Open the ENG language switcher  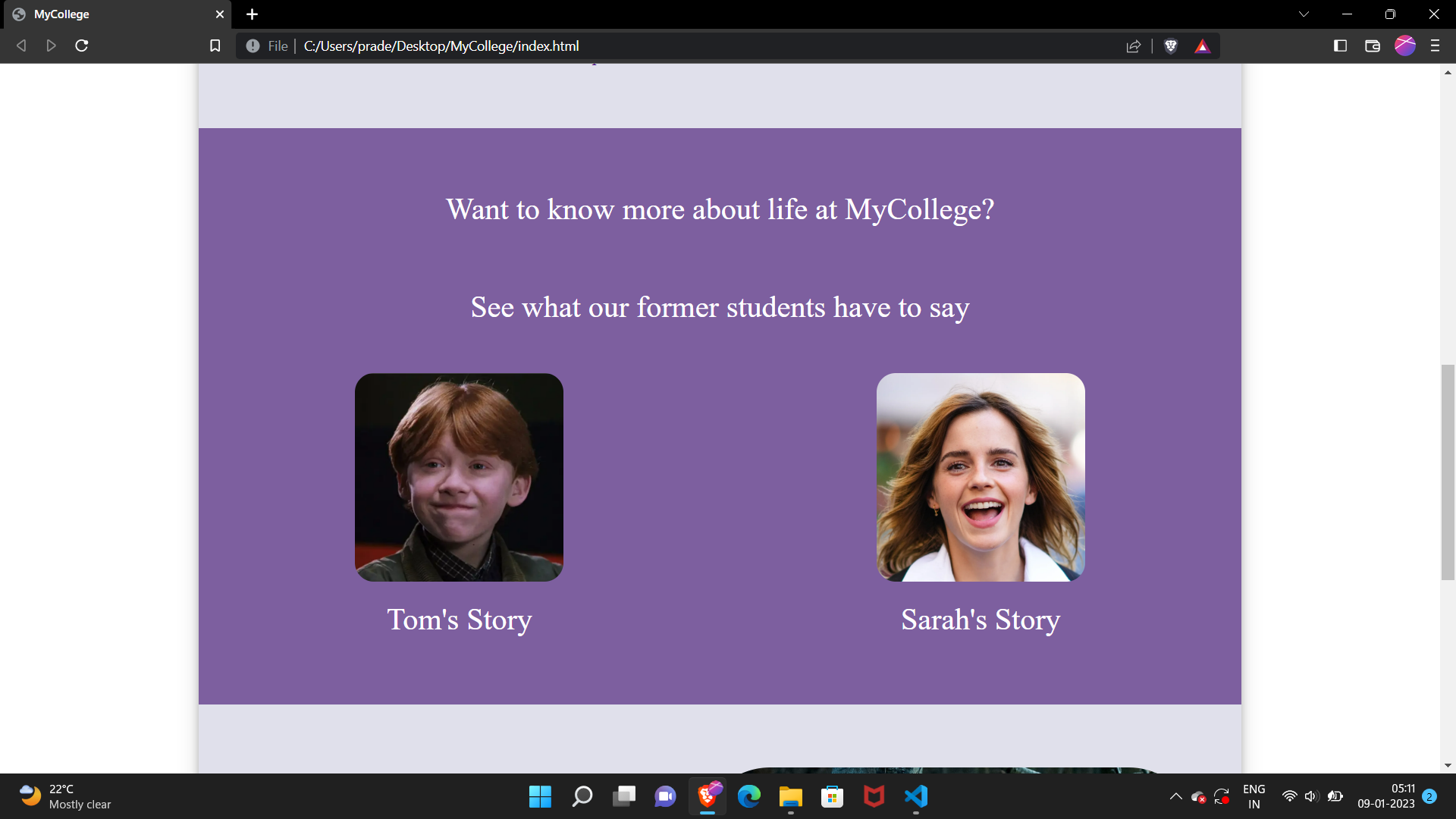[1254, 796]
